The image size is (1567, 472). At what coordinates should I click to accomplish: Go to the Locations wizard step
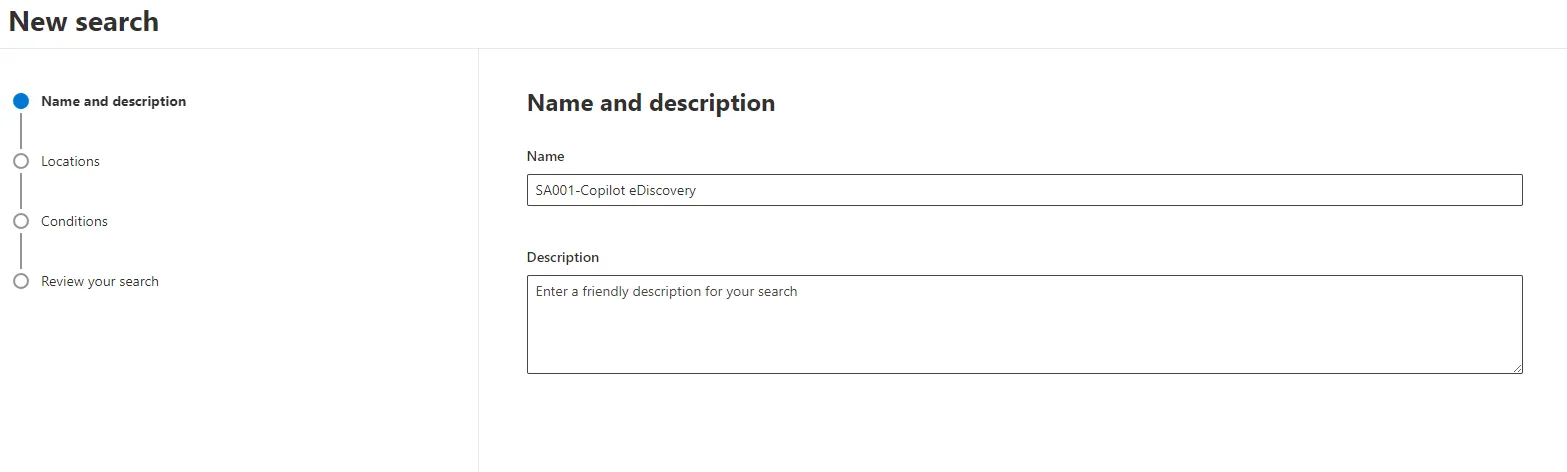70,161
